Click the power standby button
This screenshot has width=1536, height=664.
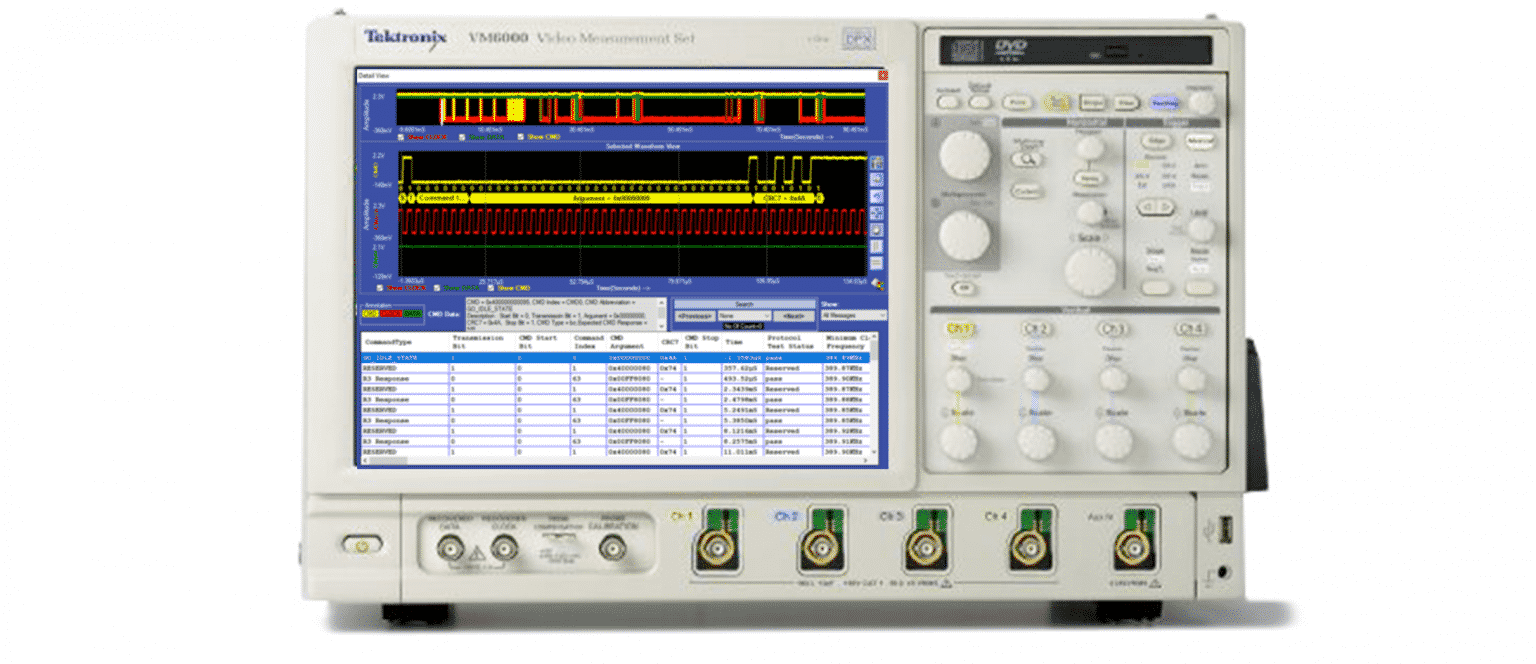point(362,546)
